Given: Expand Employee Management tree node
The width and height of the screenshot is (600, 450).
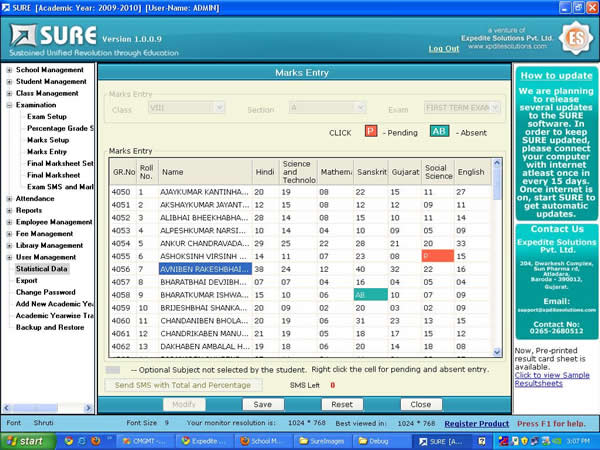Looking at the screenshot, I should [x=9, y=222].
